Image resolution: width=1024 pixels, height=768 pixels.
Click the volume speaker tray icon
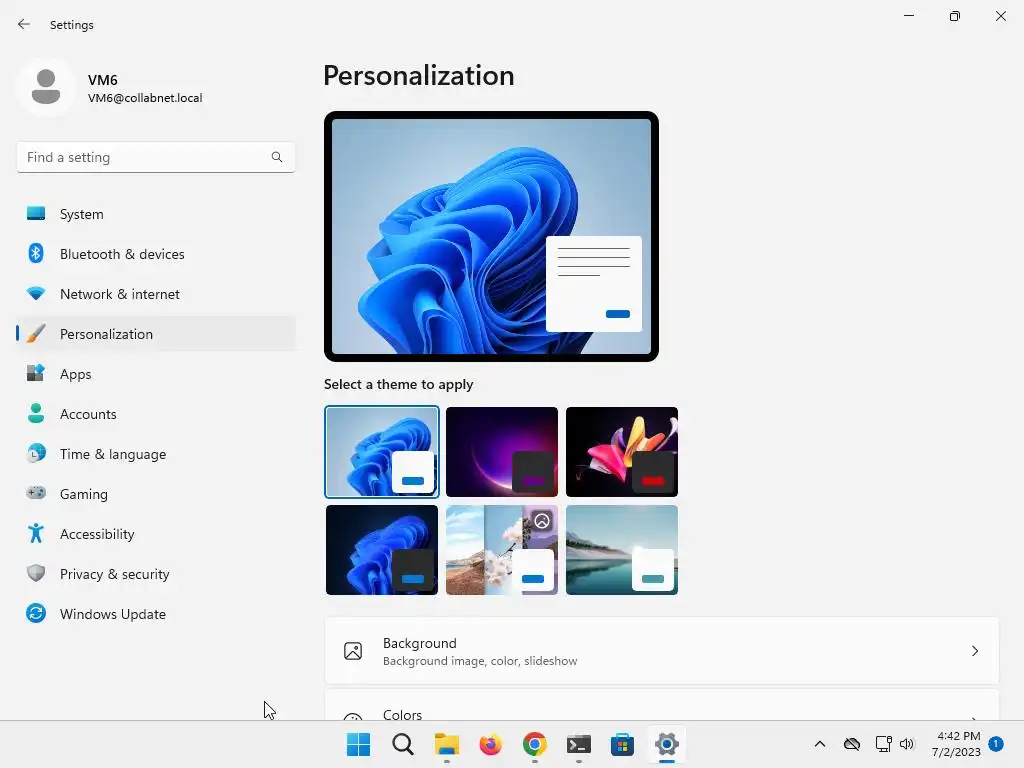point(906,744)
